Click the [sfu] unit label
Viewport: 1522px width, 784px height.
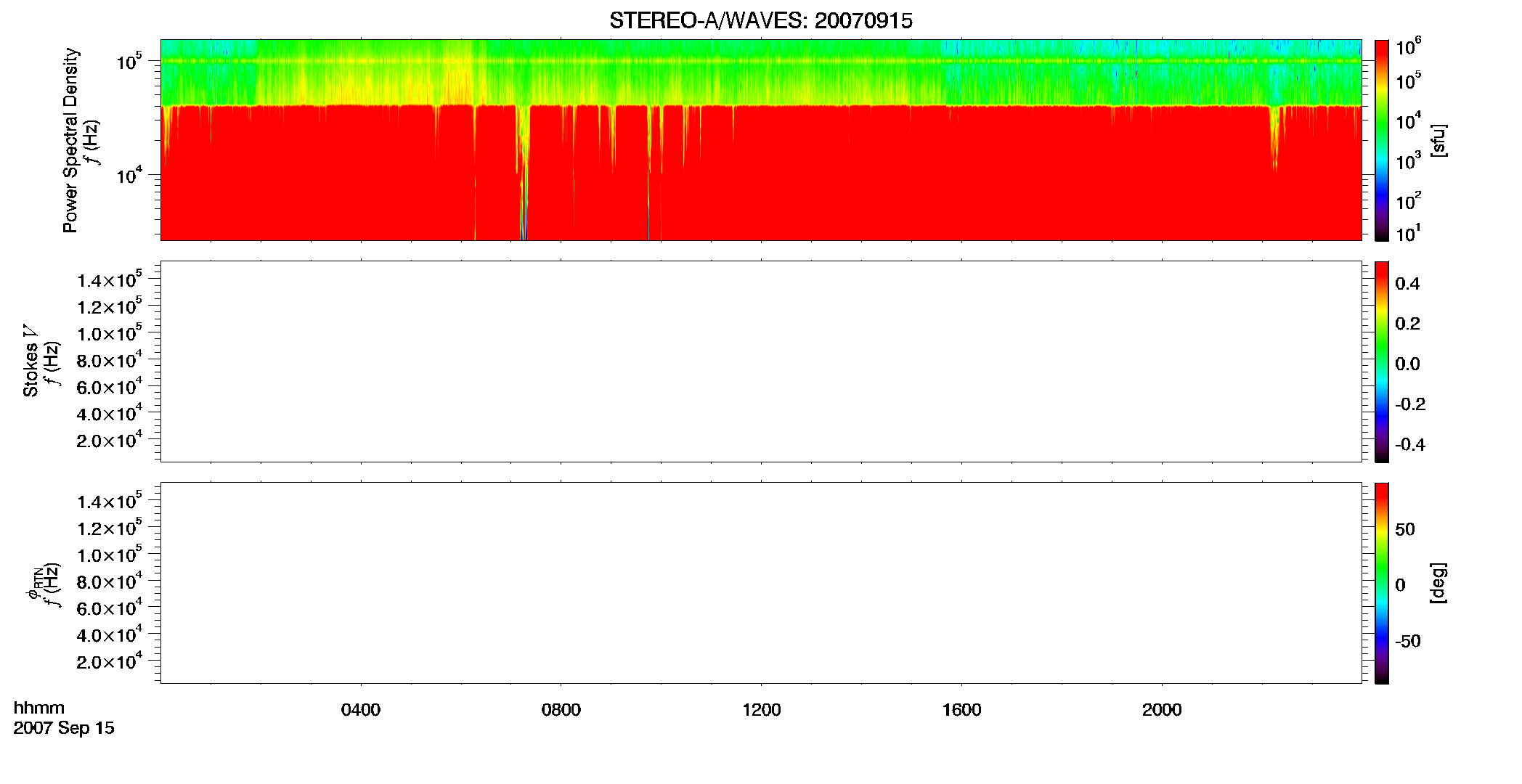tap(1438, 140)
